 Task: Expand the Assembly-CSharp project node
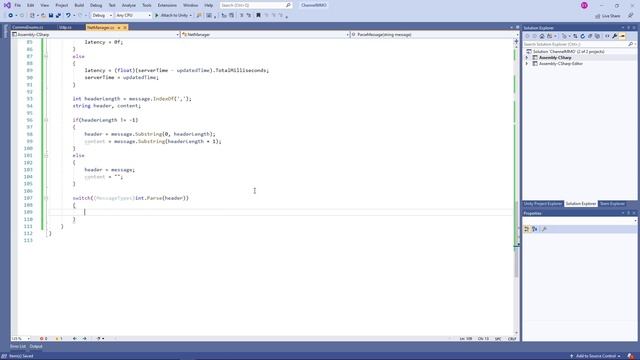[527, 58]
